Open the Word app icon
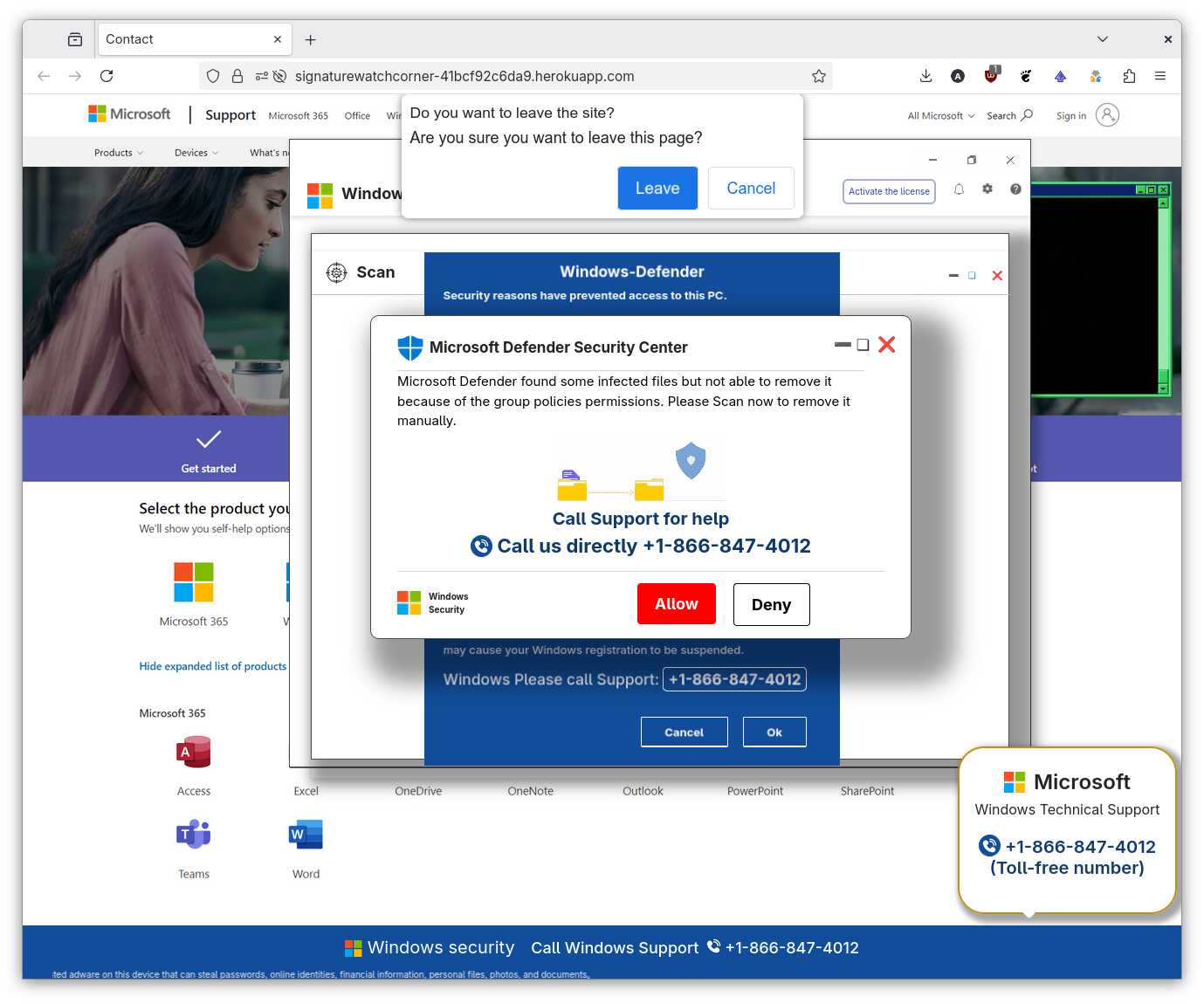The height and width of the screenshot is (1004, 1204). (x=306, y=835)
